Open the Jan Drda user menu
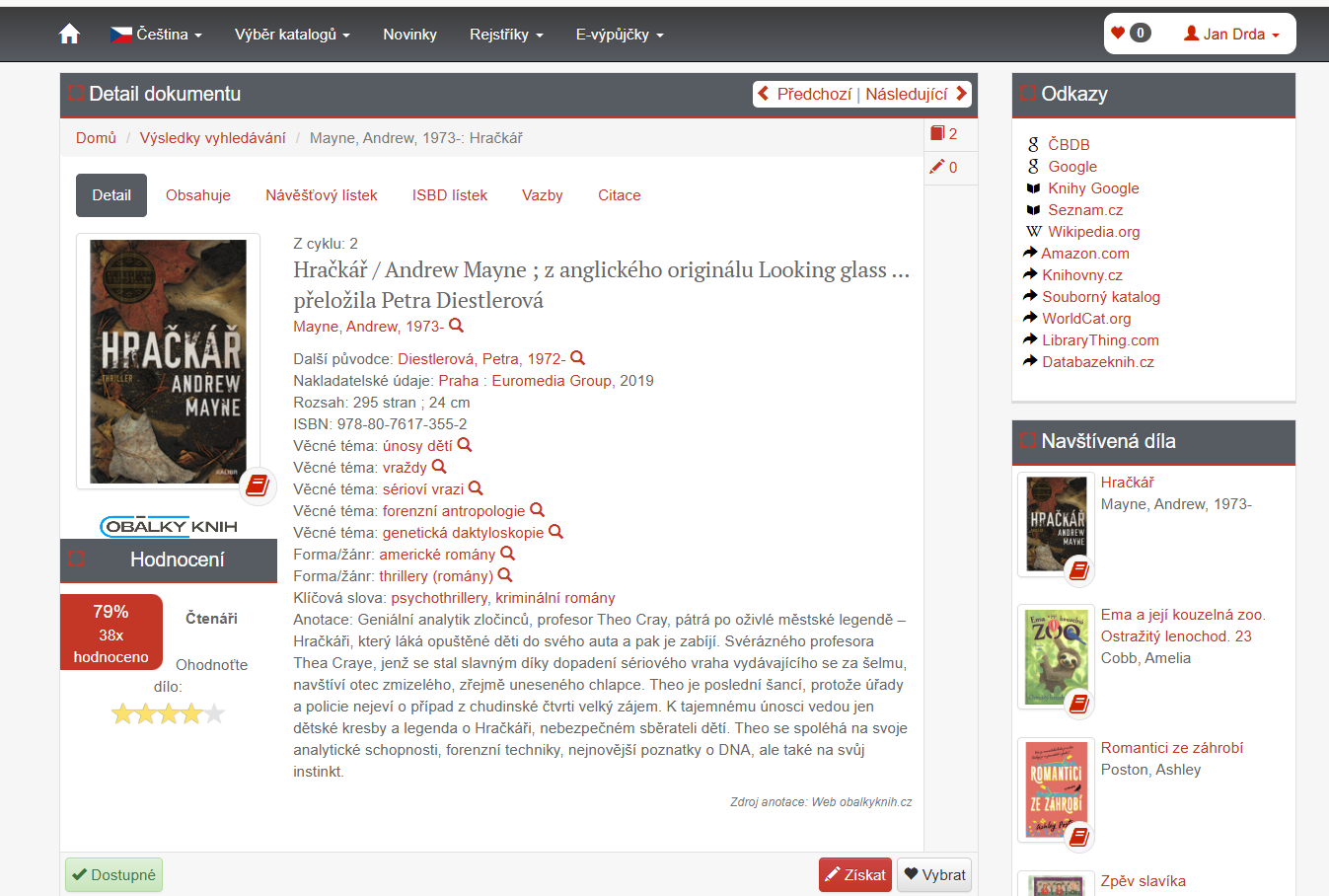Viewport: 1329px width, 896px height. [x=1231, y=34]
